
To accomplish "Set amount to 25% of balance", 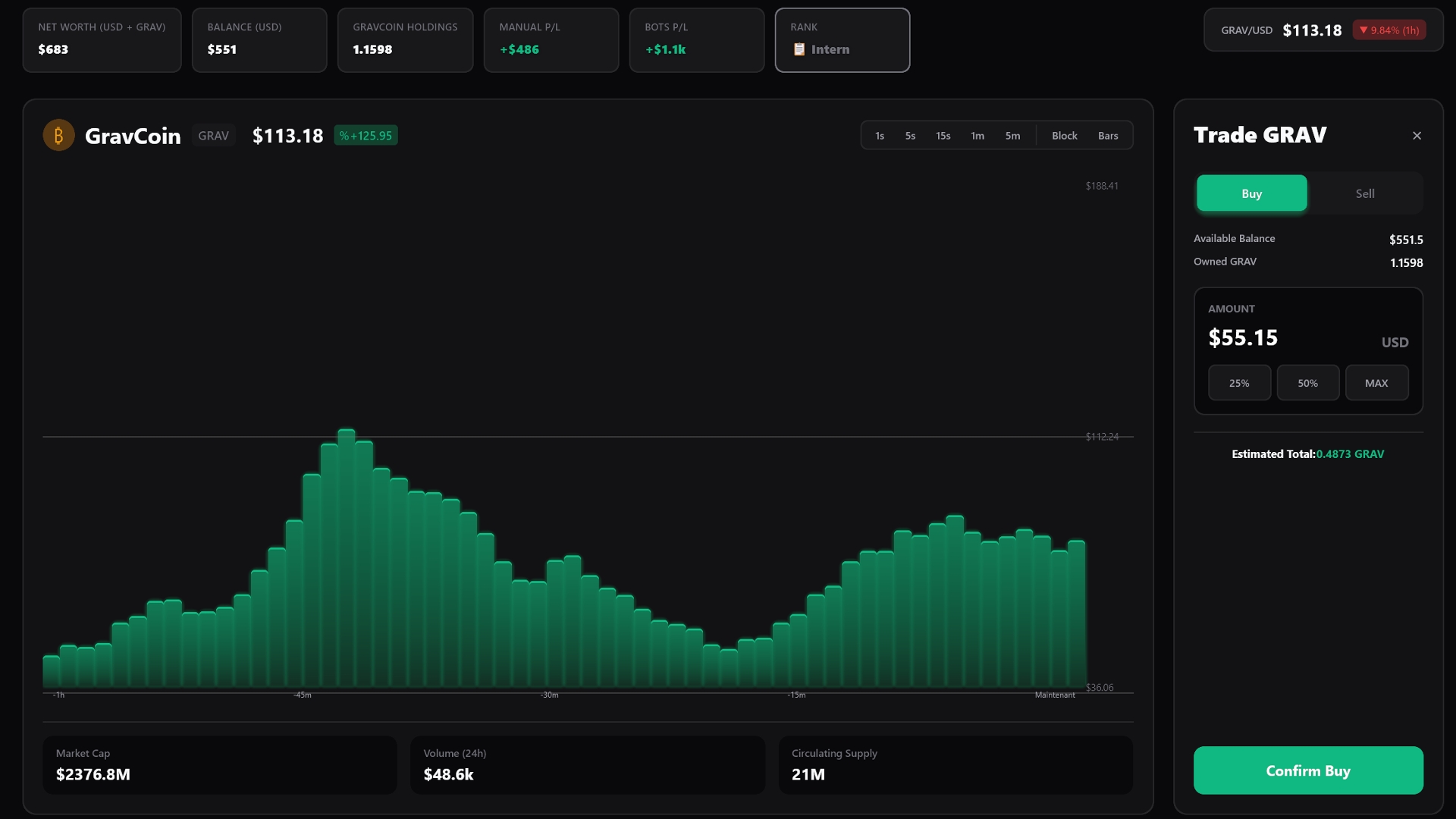I will click(x=1239, y=383).
